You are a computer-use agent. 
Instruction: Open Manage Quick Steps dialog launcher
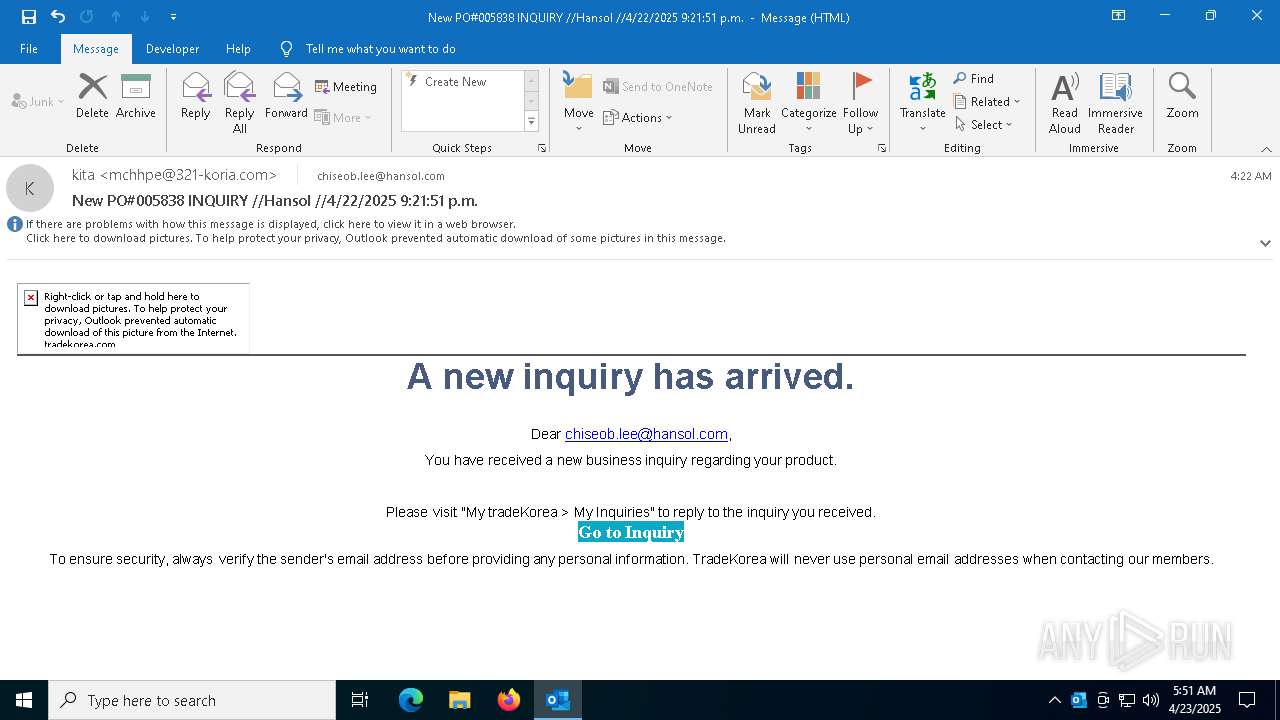pyautogui.click(x=542, y=148)
